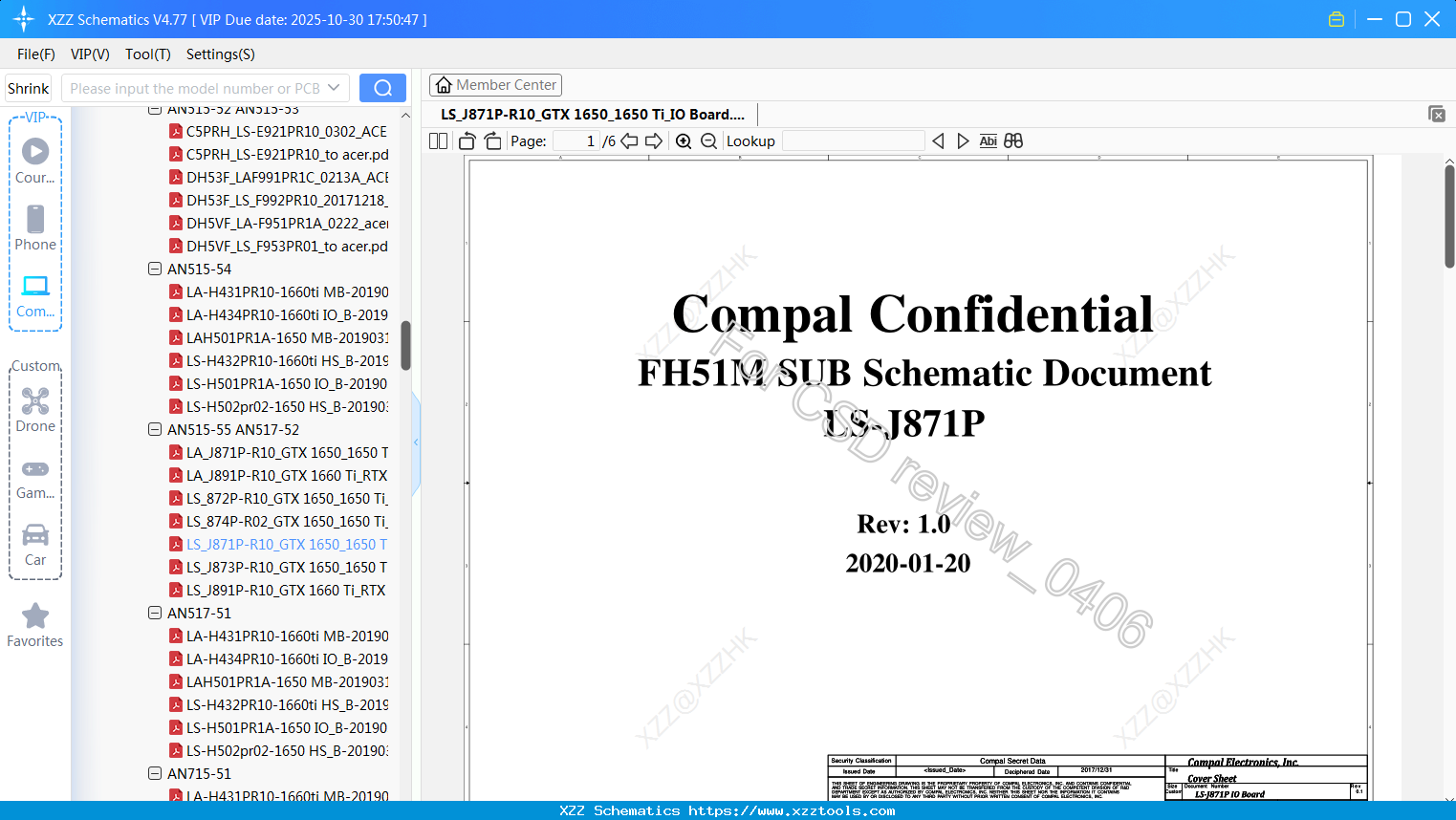The image size is (1456, 820).
Task: Open the VIP(V) menu
Action: (90, 54)
